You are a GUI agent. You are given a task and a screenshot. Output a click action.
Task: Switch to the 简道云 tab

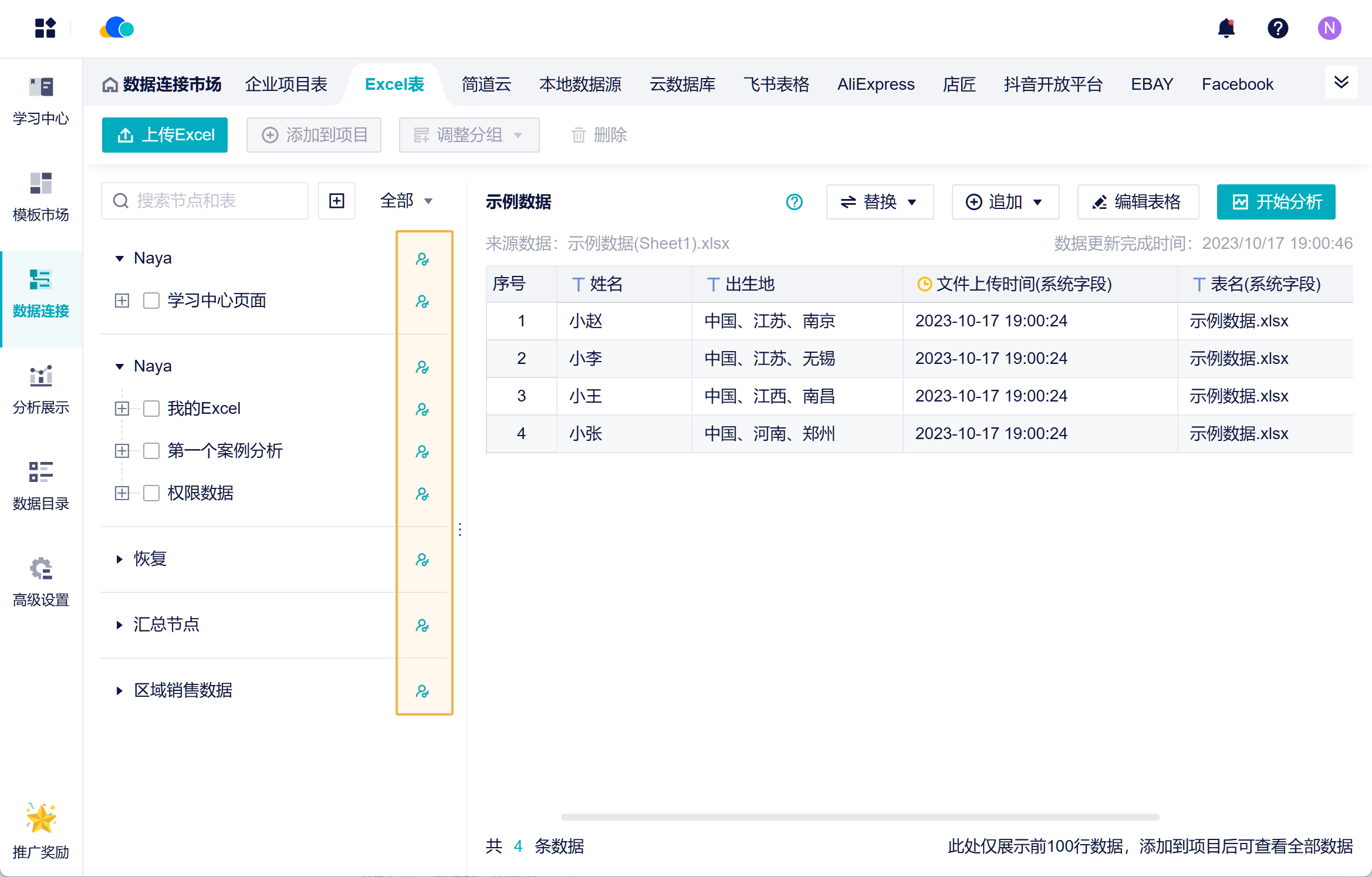486,85
